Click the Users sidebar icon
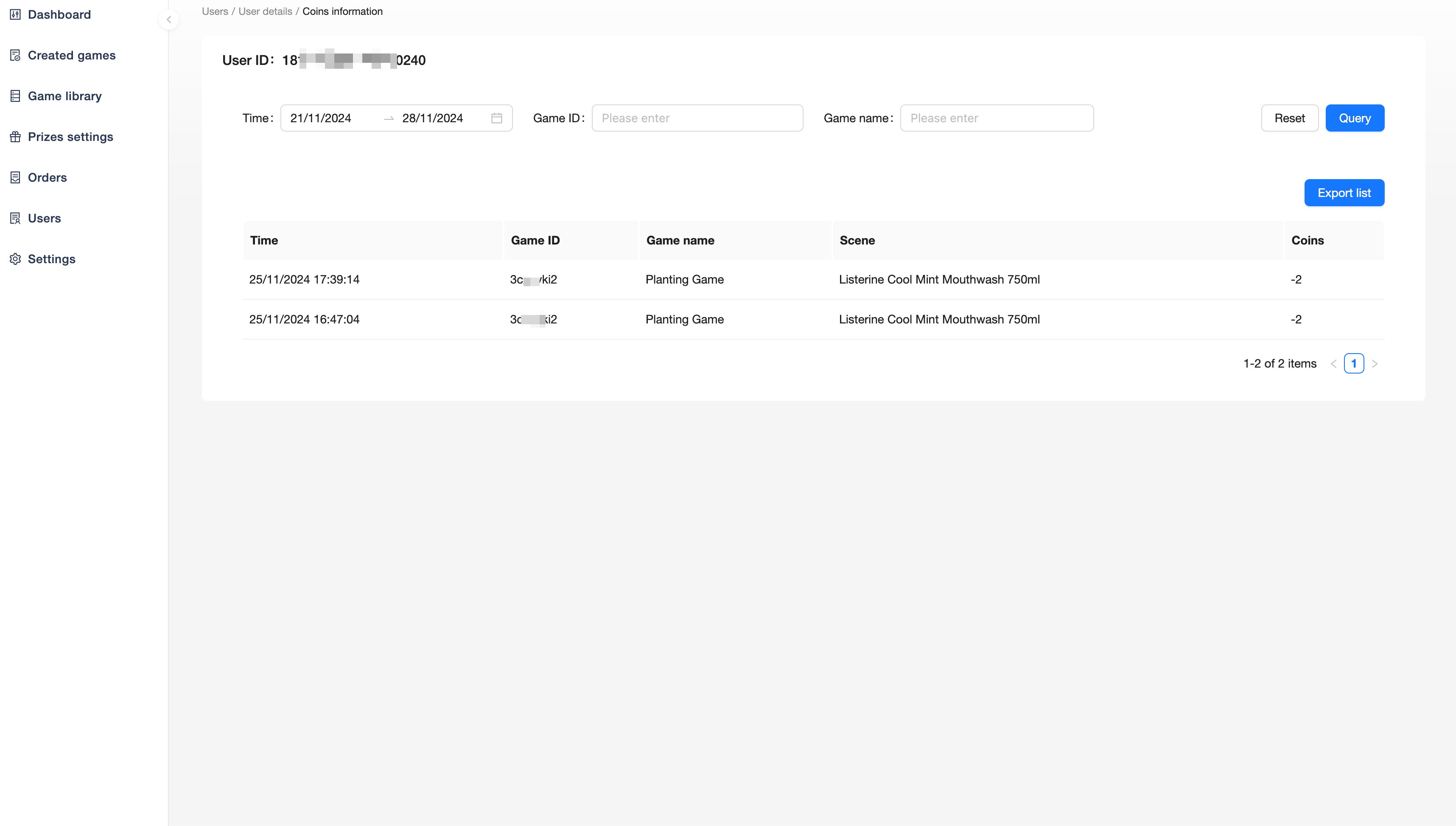1456x826 pixels. coord(15,219)
